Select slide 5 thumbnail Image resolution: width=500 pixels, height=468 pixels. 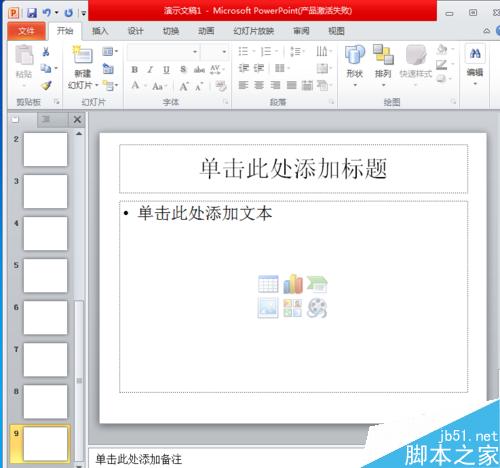coord(45,276)
